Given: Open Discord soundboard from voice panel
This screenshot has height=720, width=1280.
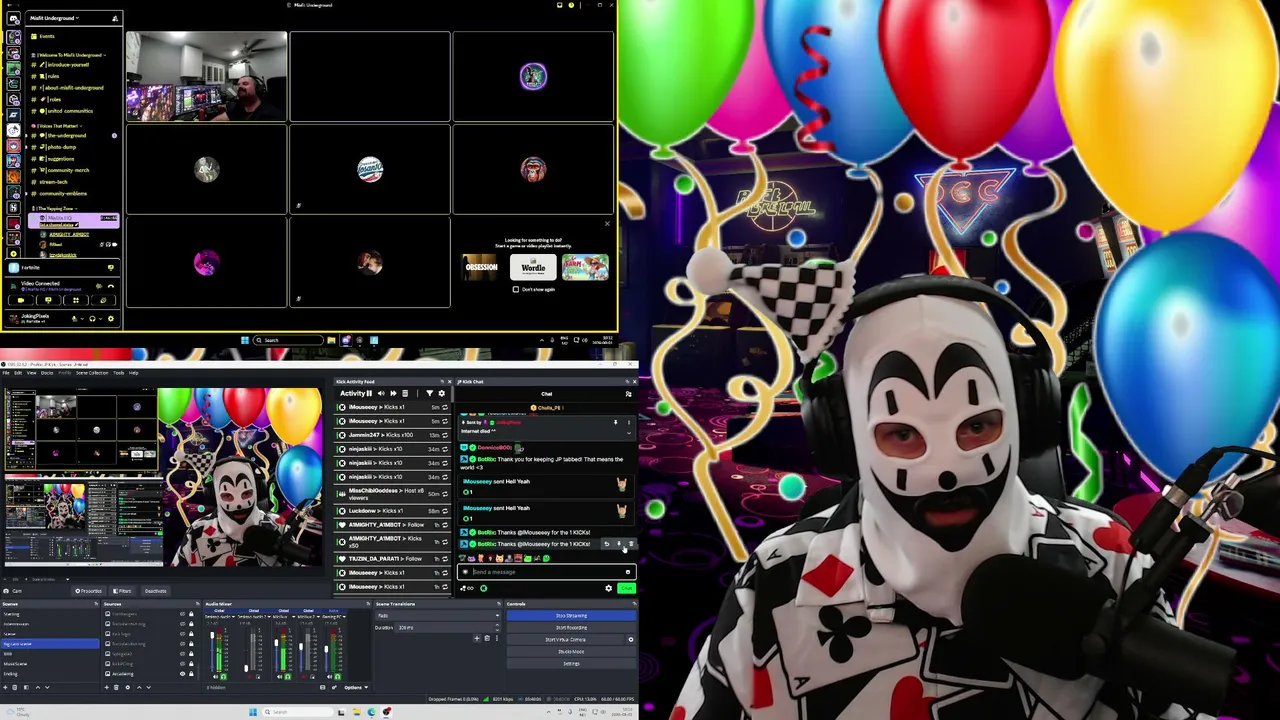Looking at the screenshot, I should click(x=103, y=300).
